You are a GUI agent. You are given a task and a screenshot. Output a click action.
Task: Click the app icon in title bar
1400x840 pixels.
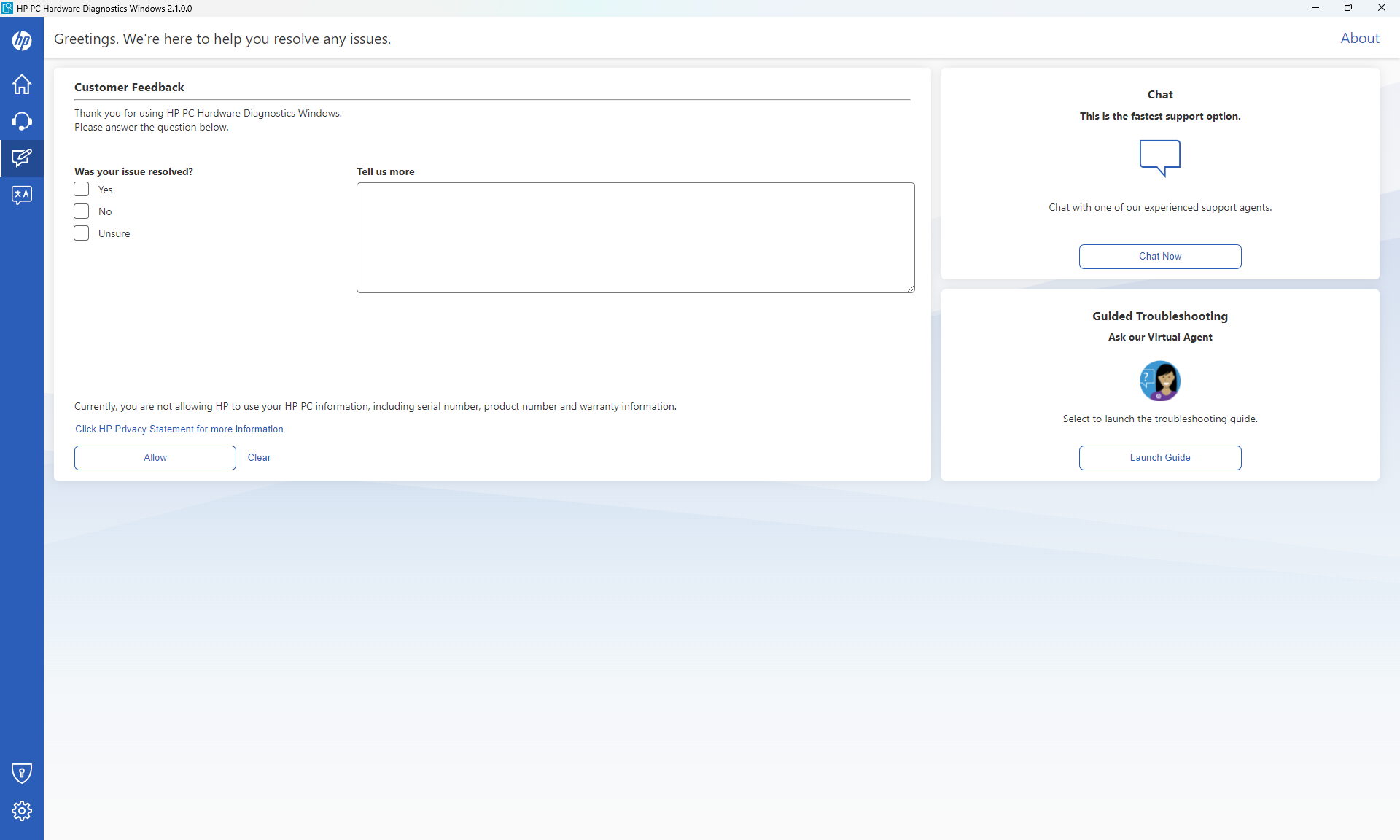[7, 8]
